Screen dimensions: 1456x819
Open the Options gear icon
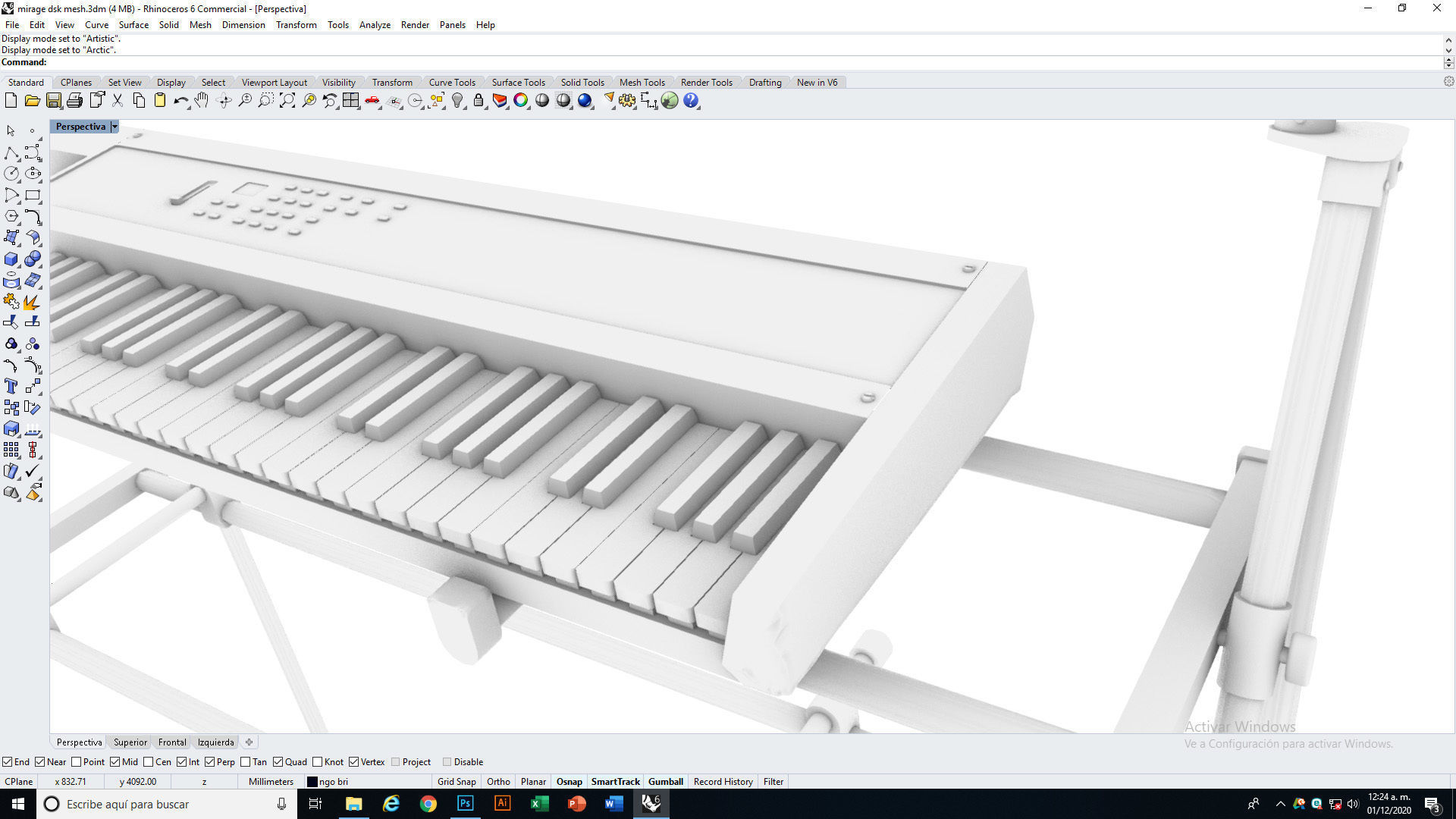[627, 101]
